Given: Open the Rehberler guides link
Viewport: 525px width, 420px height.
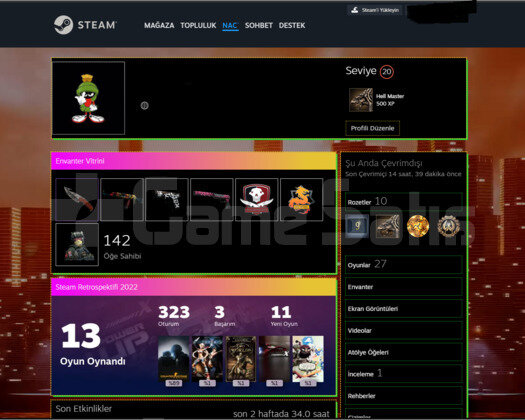Looking at the screenshot, I should tap(404, 396).
